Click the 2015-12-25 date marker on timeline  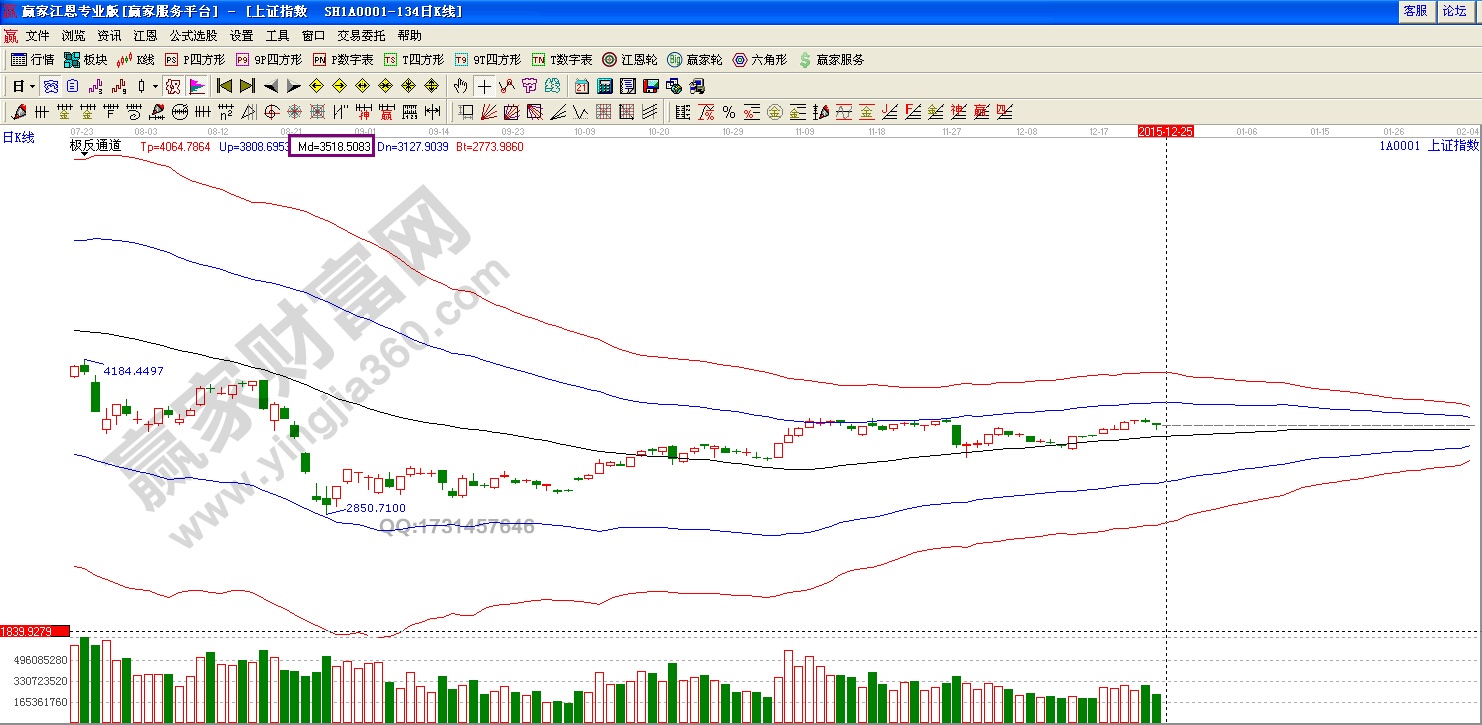coord(1165,131)
